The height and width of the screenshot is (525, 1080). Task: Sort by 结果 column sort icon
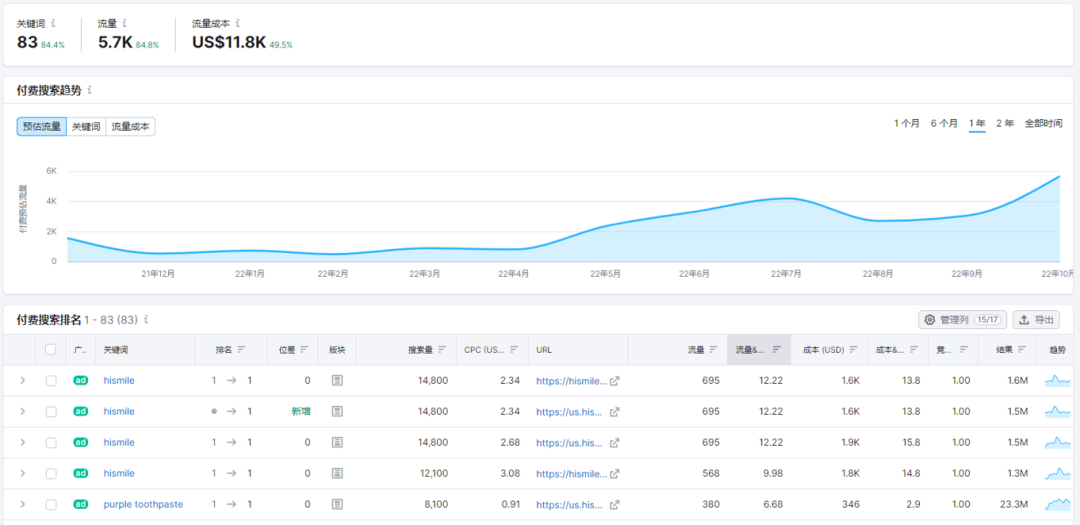[x=1022, y=349]
